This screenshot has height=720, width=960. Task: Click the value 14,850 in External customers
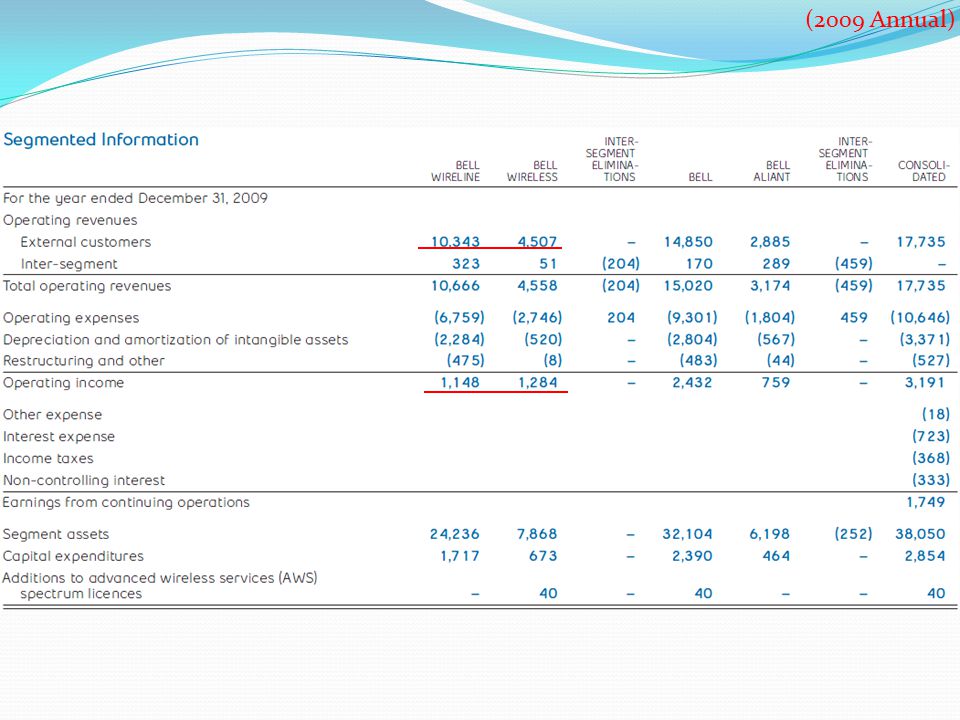689,242
